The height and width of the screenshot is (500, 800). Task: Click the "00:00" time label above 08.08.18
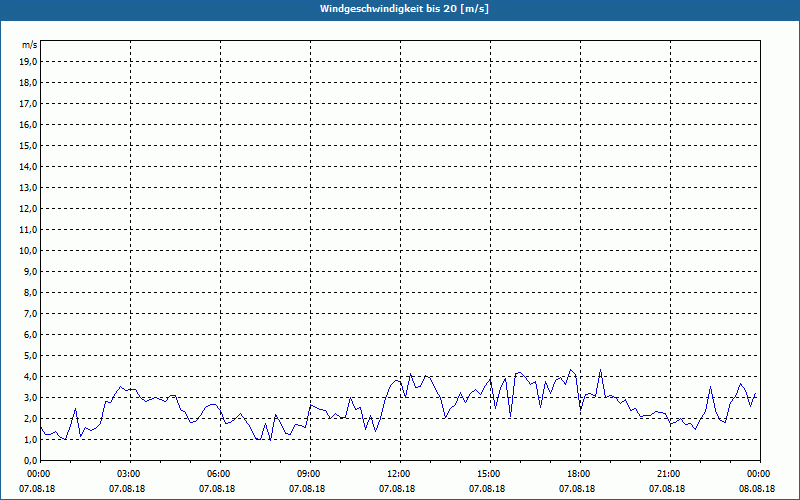click(x=758, y=474)
